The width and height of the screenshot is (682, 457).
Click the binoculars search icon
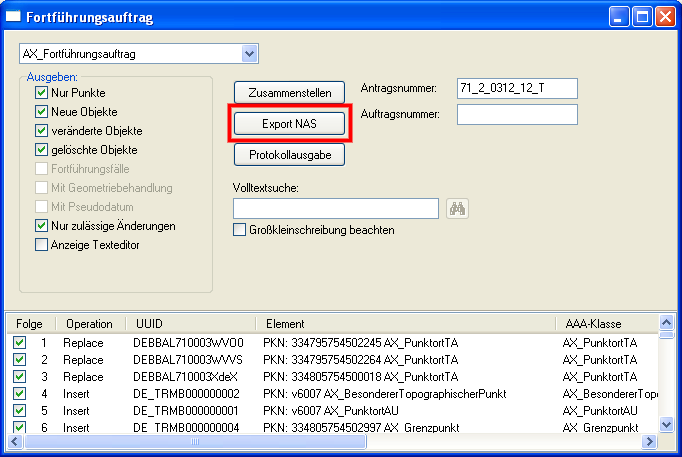point(458,208)
